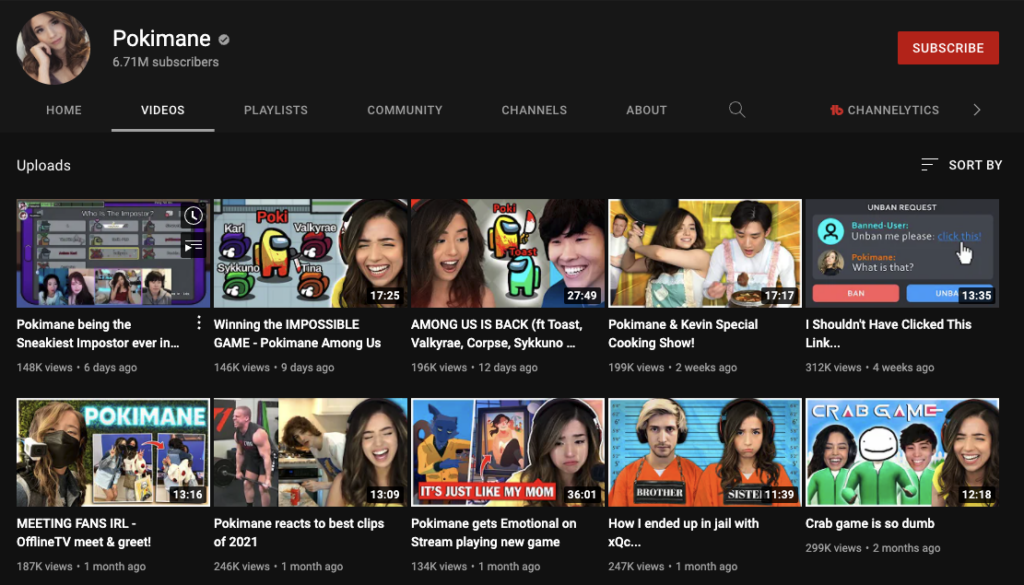Open 'Pokimane reacts to best clips of 2021' title
The image size is (1024, 585).
pos(298,533)
